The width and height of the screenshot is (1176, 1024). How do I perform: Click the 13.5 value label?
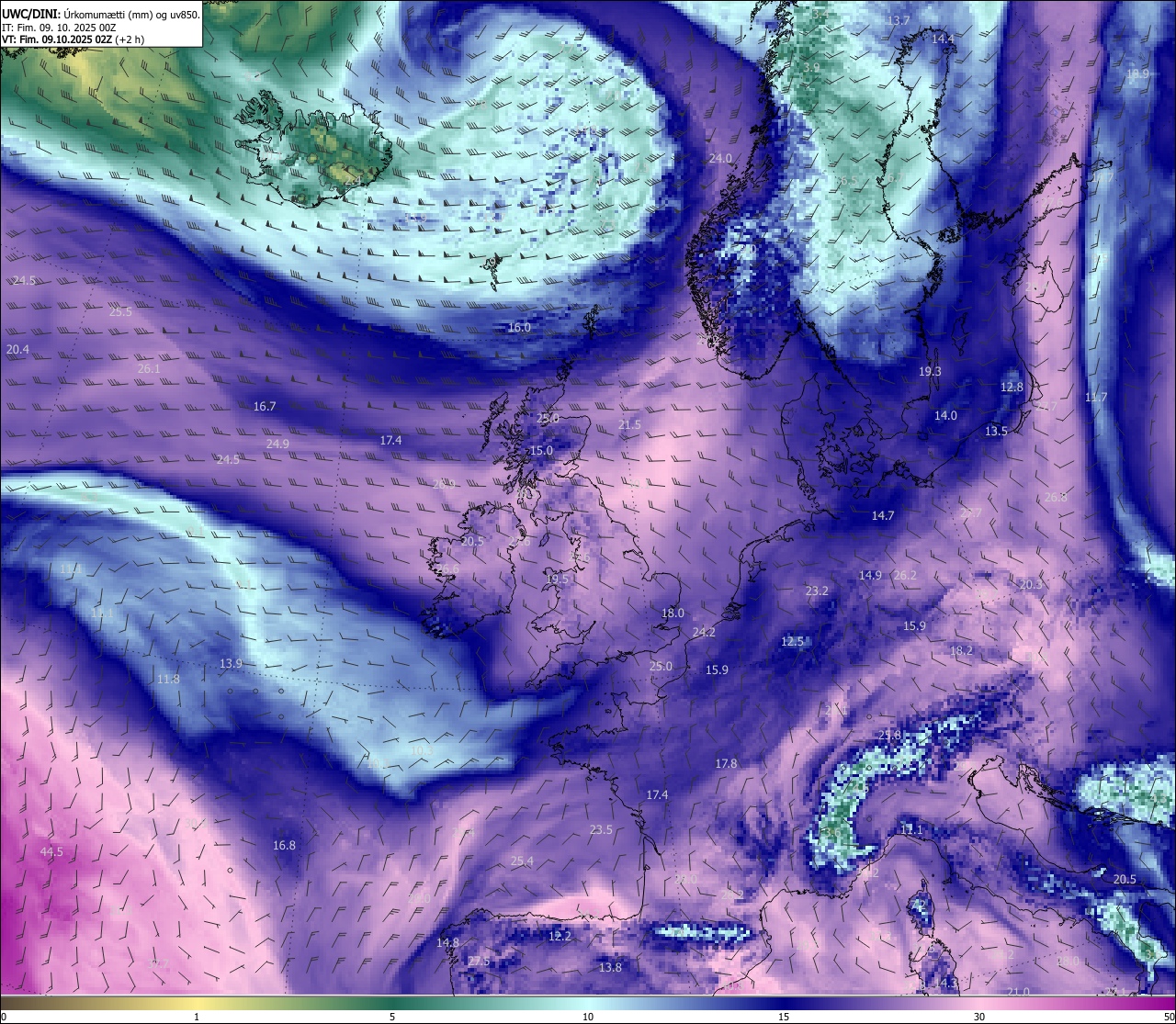996,431
